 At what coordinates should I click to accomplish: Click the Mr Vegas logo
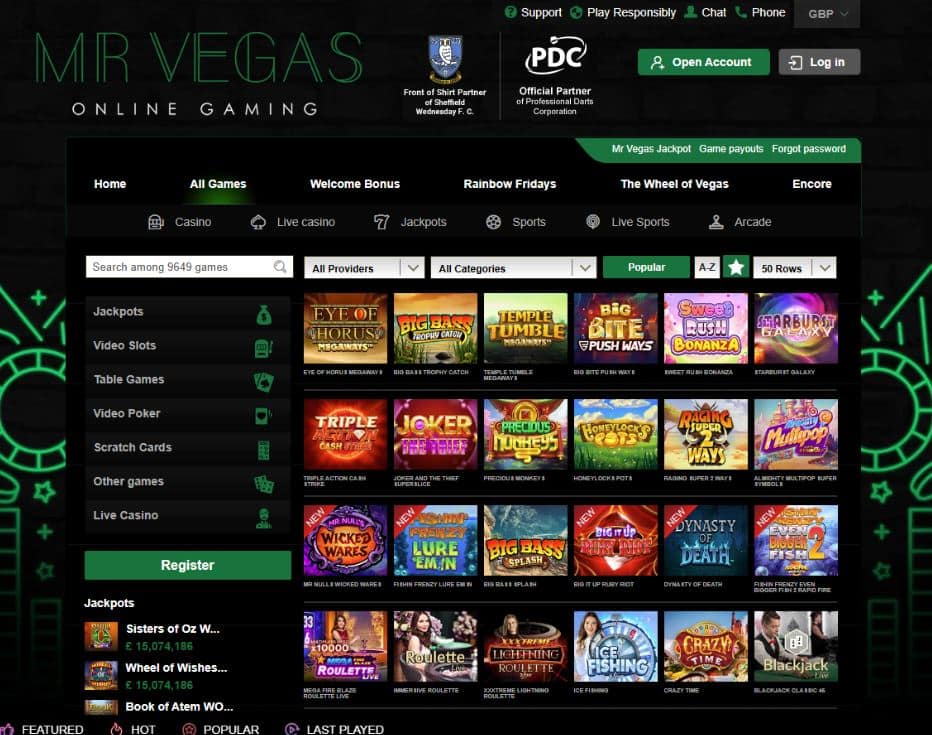199,74
